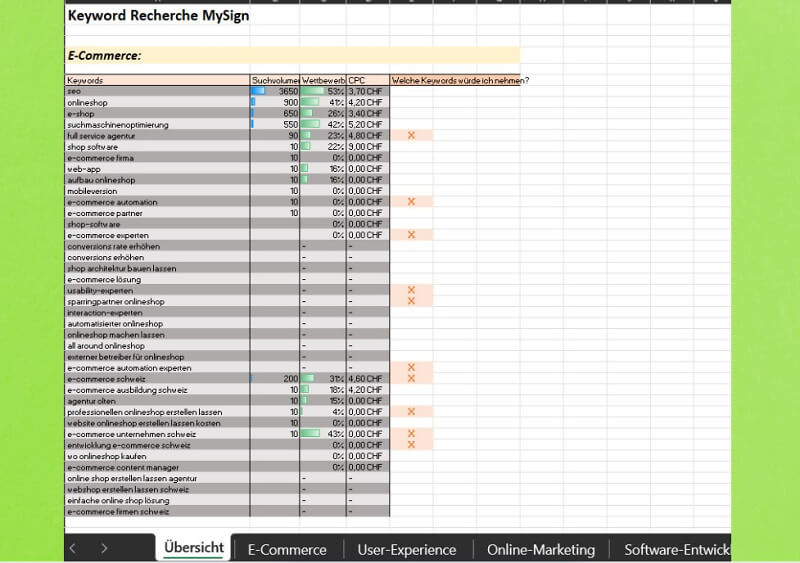This screenshot has height=563, width=800.
Task: Select the X mark beside e-commerce automation
Action: click(x=411, y=201)
